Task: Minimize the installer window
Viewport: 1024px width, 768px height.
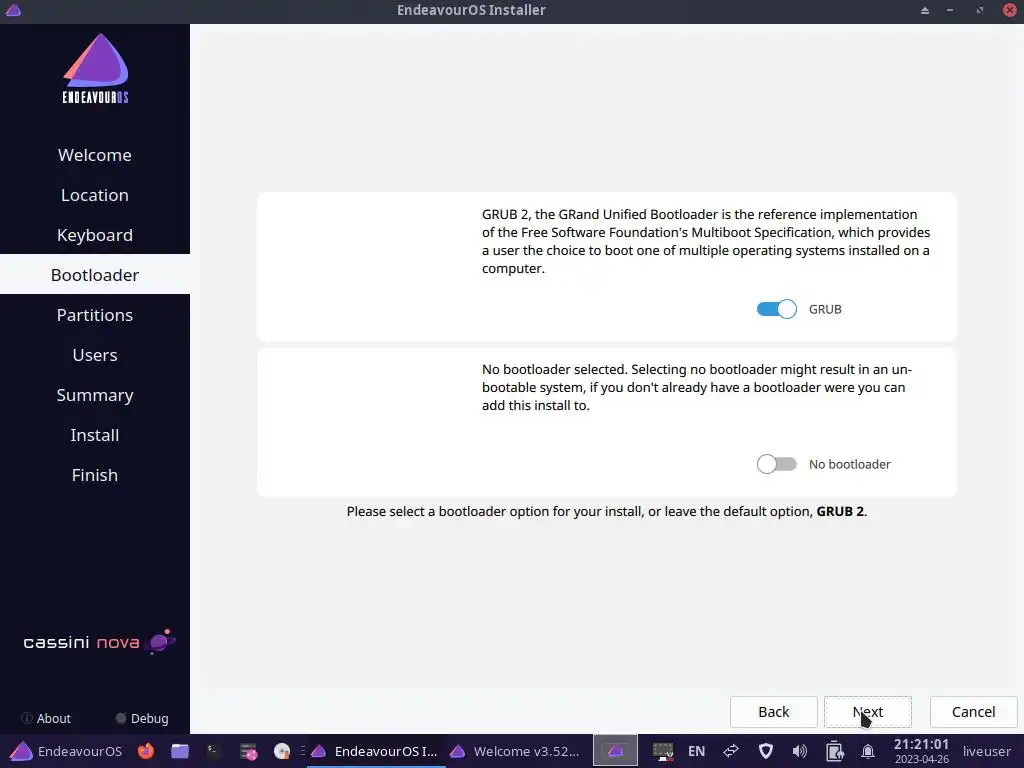Action: pyautogui.click(x=950, y=10)
